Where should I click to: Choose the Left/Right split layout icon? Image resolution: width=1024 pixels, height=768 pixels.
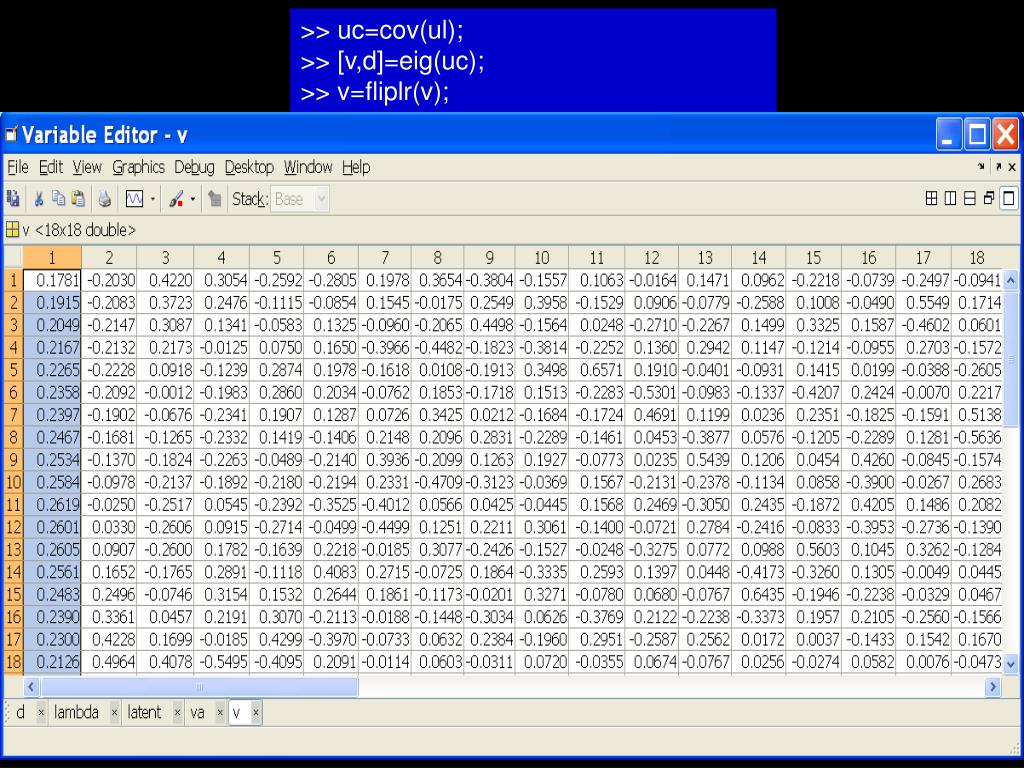pos(951,199)
